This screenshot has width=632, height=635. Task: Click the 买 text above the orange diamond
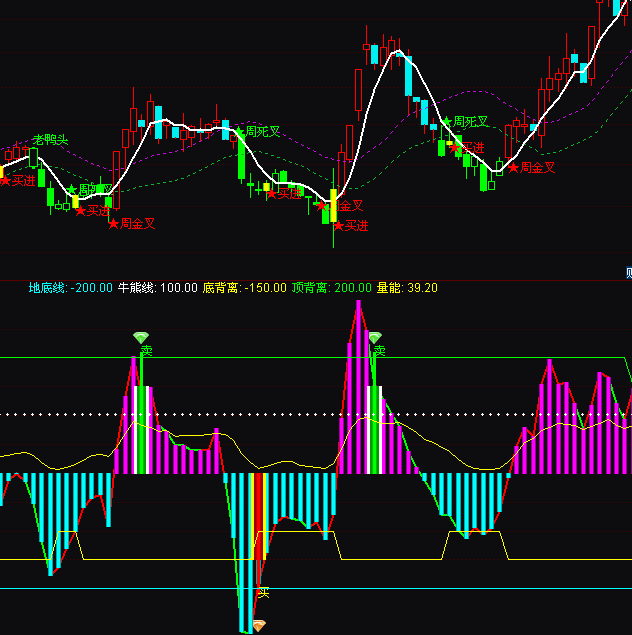click(263, 593)
